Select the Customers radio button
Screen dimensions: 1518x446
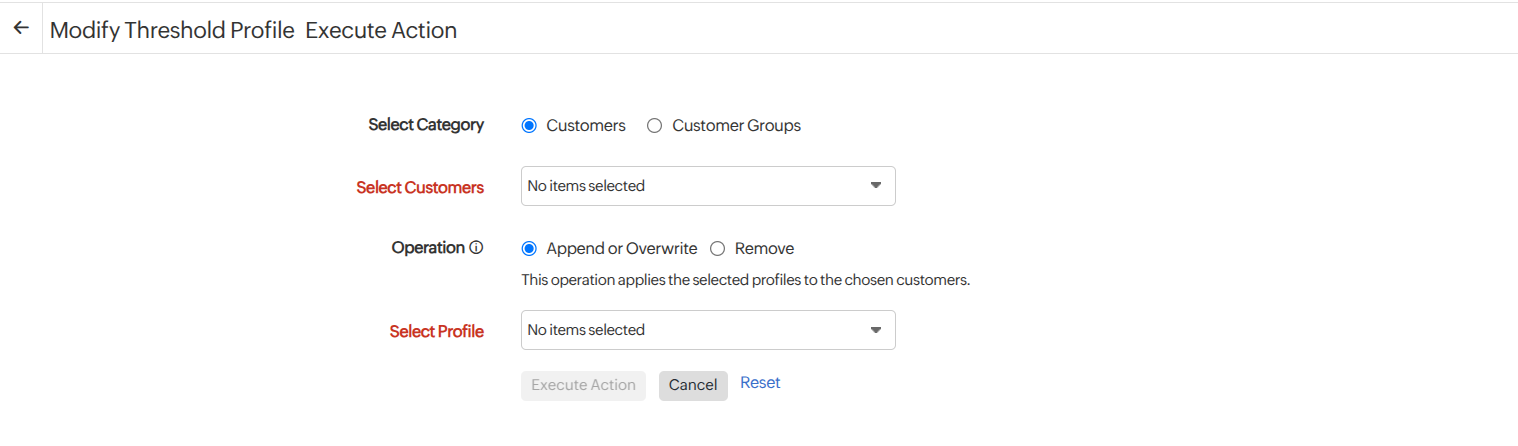point(530,126)
